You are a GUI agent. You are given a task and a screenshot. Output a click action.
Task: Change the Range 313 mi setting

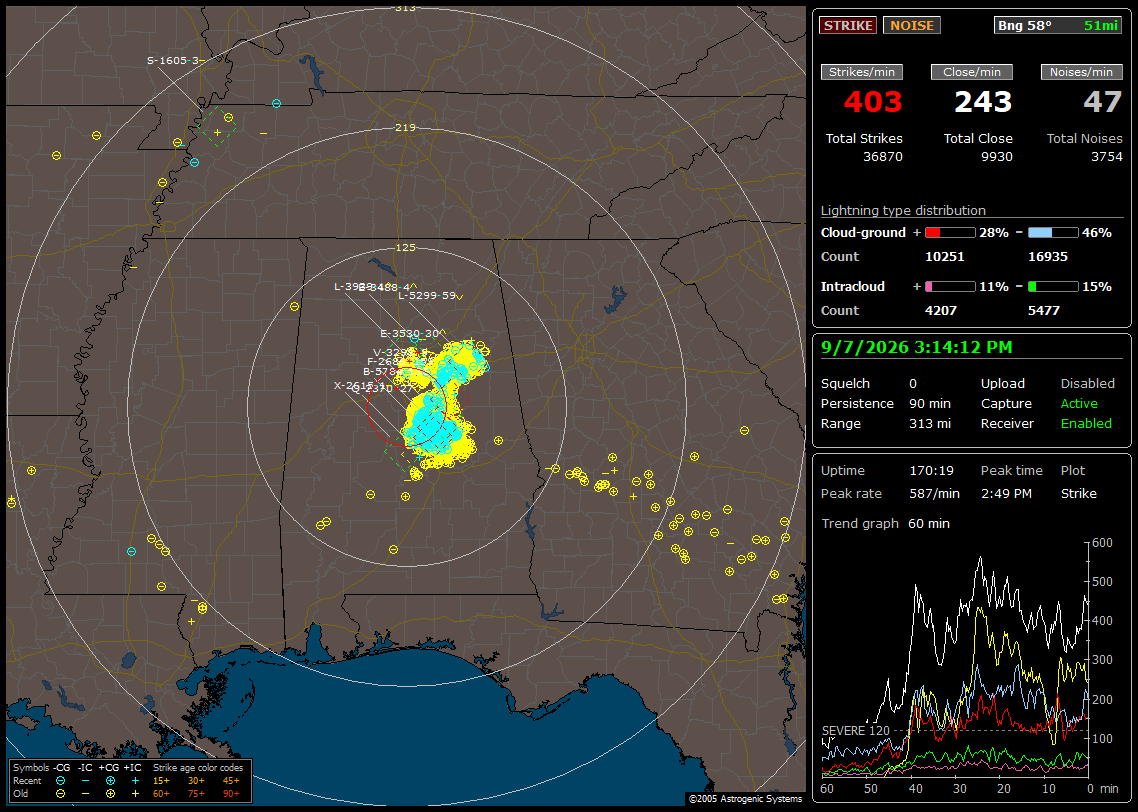click(930, 423)
